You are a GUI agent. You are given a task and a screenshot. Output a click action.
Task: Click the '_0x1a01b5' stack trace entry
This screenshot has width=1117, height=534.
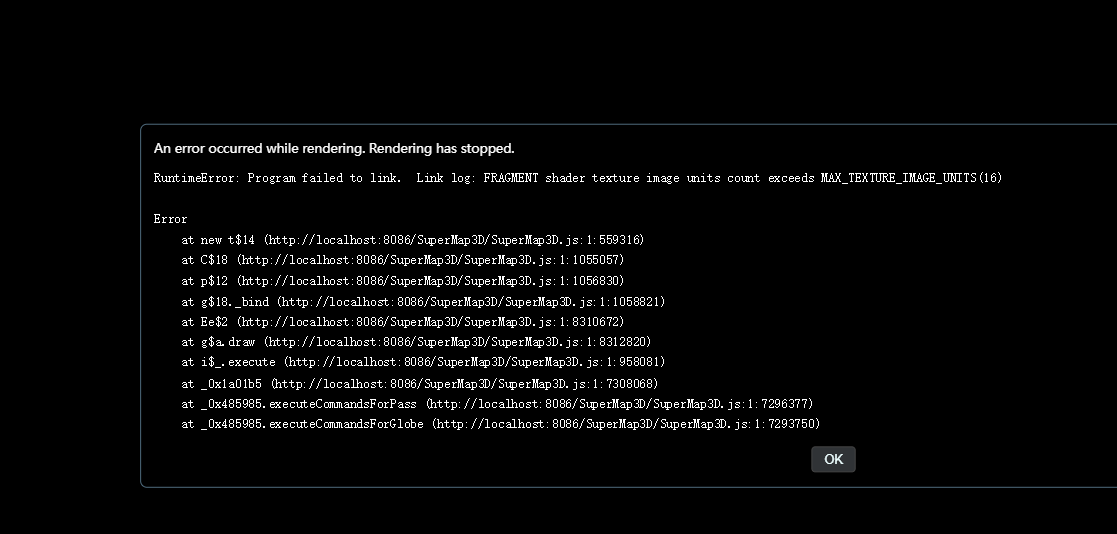[231, 384]
